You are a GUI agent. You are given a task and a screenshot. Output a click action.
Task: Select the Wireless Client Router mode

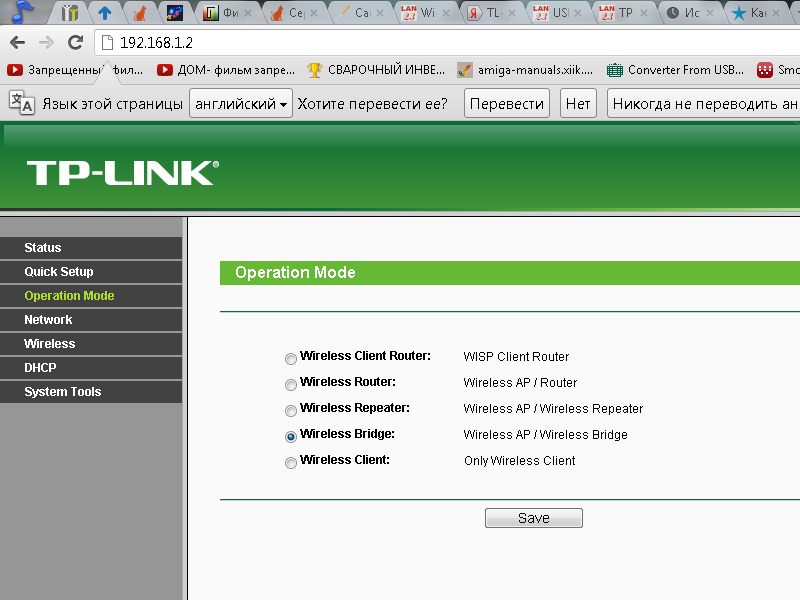point(291,359)
